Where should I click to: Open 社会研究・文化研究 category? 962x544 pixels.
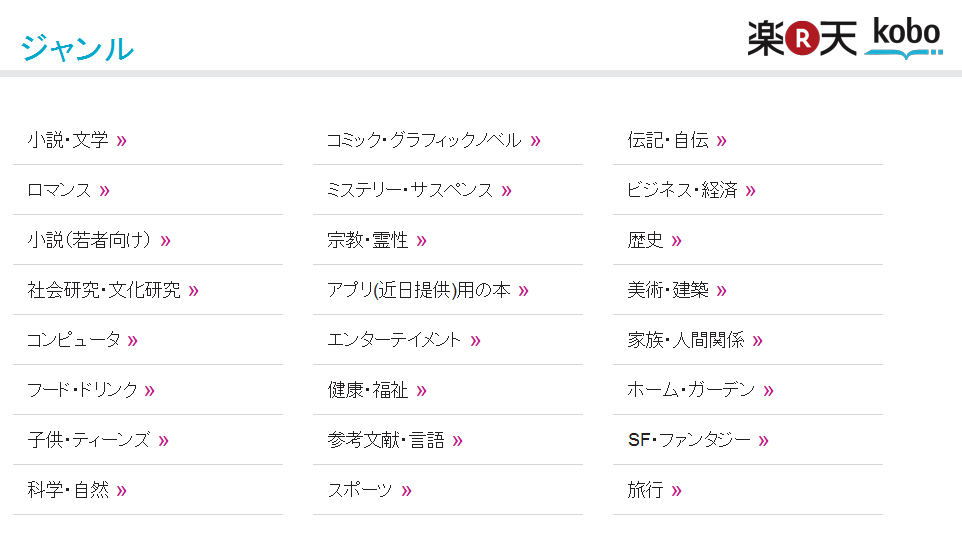tap(104, 290)
